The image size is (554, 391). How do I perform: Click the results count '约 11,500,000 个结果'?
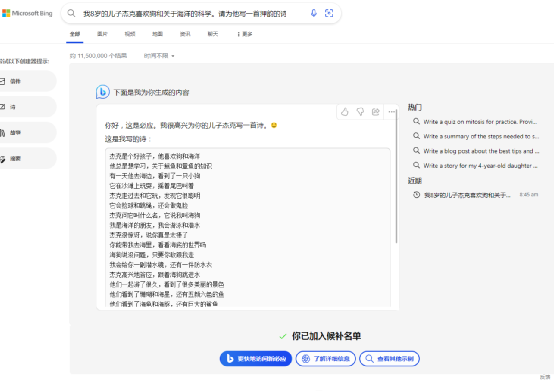[98, 56]
